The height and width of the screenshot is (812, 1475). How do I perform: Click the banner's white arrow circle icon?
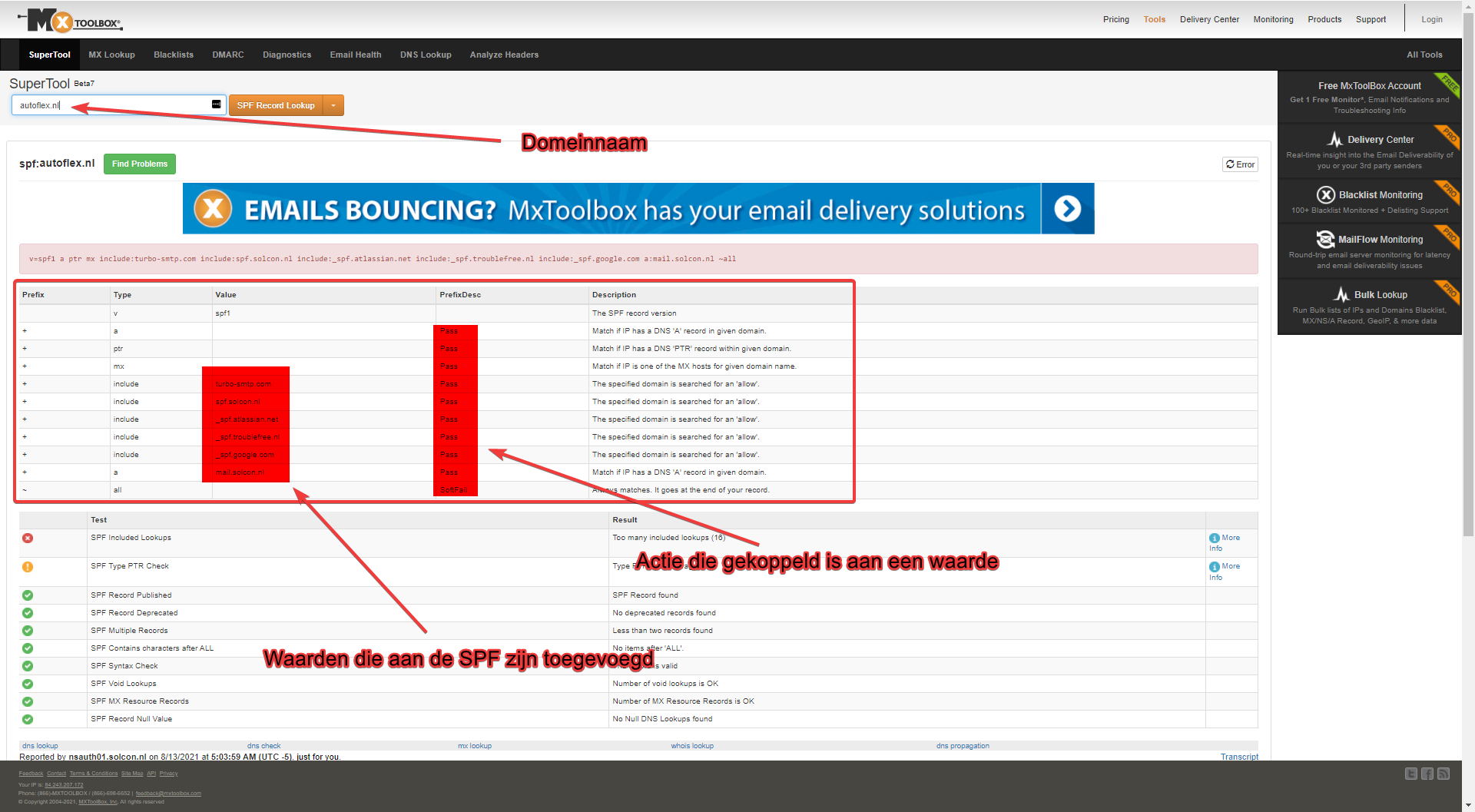[1067, 208]
